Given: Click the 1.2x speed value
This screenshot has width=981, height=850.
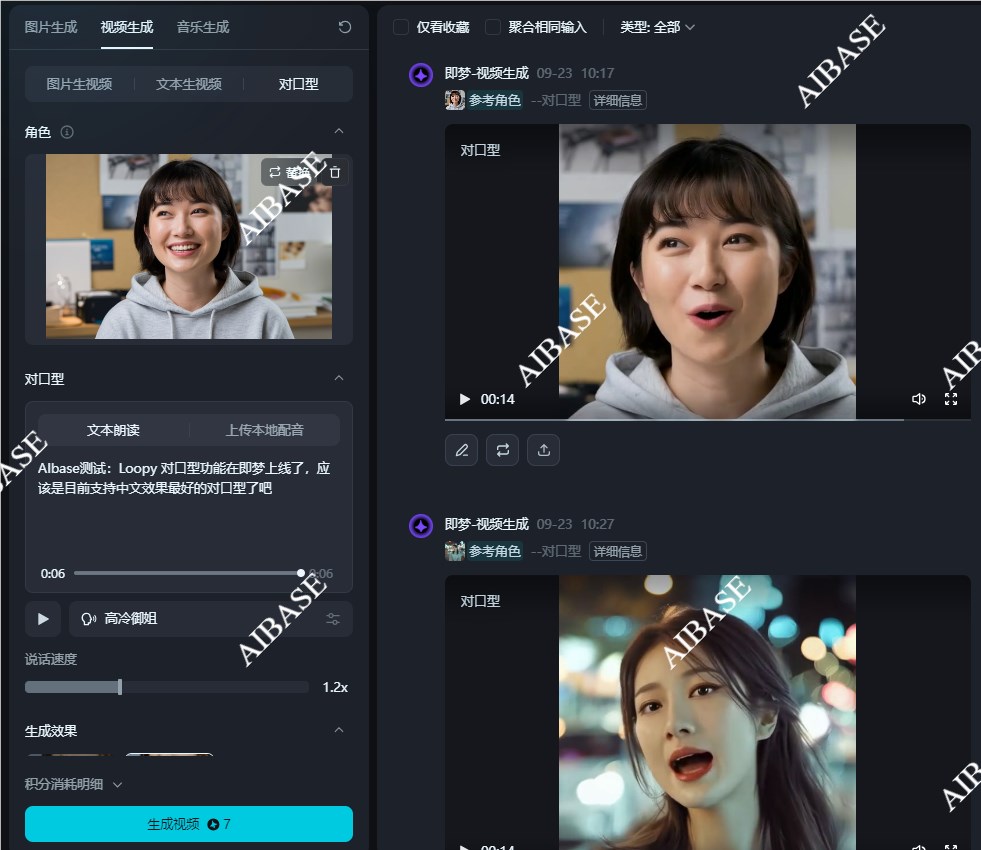Looking at the screenshot, I should (335, 687).
